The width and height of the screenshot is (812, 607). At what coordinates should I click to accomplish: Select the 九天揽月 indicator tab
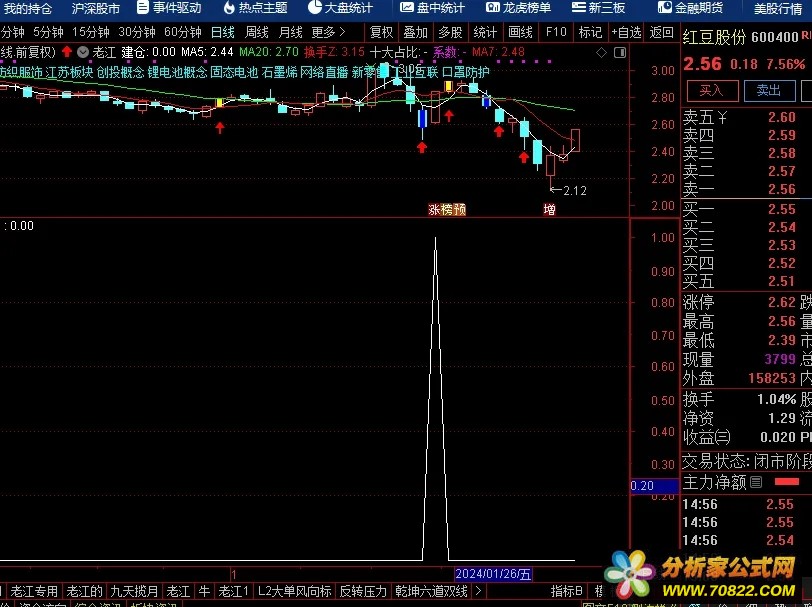click(x=134, y=590)
